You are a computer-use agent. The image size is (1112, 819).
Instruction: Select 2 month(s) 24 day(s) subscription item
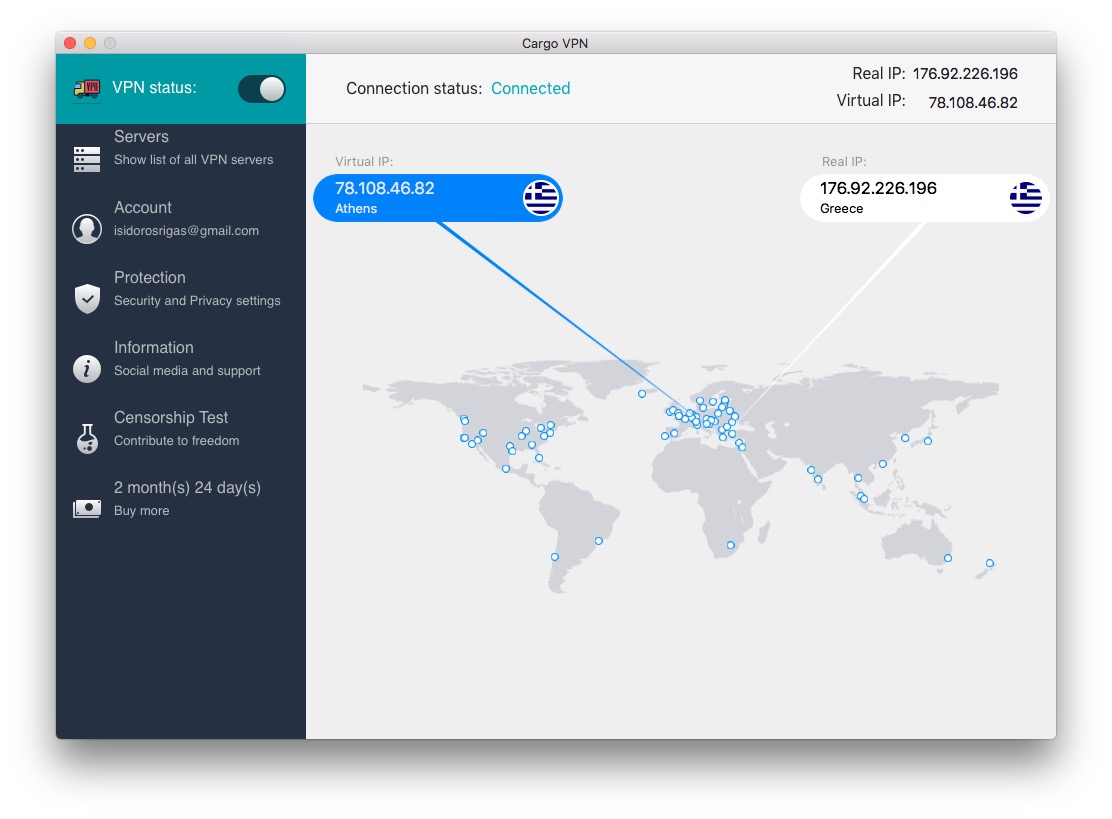181,498
